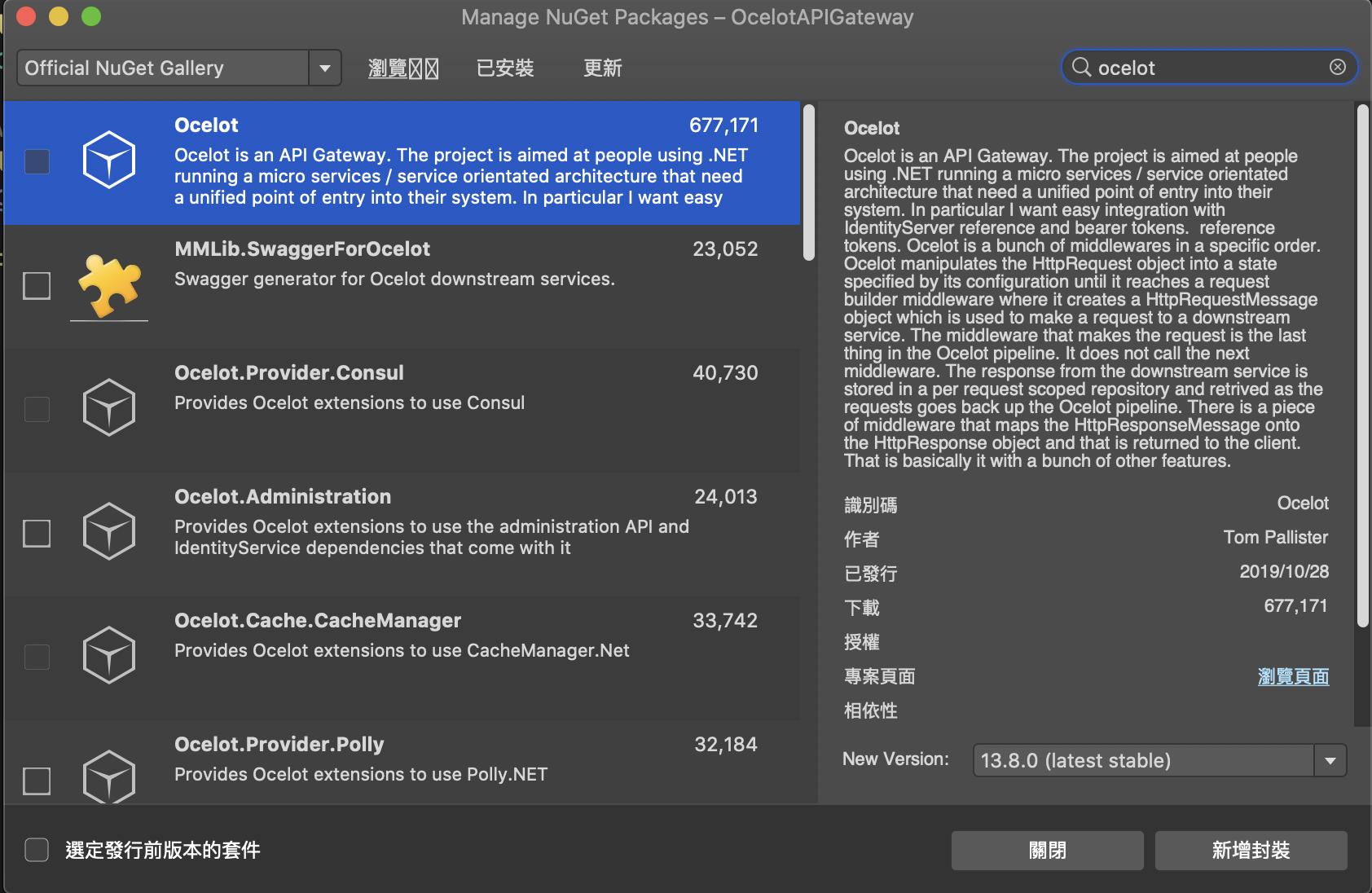Click the 授權 license label
The image size is (1372, 893).
coord(862,642)
